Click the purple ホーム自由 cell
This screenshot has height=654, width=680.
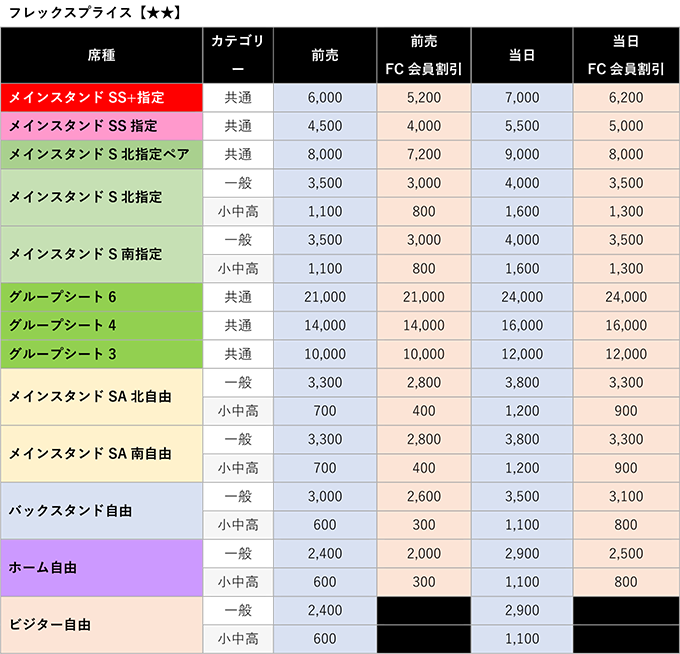pyautogui.click(x=102, y=567)
